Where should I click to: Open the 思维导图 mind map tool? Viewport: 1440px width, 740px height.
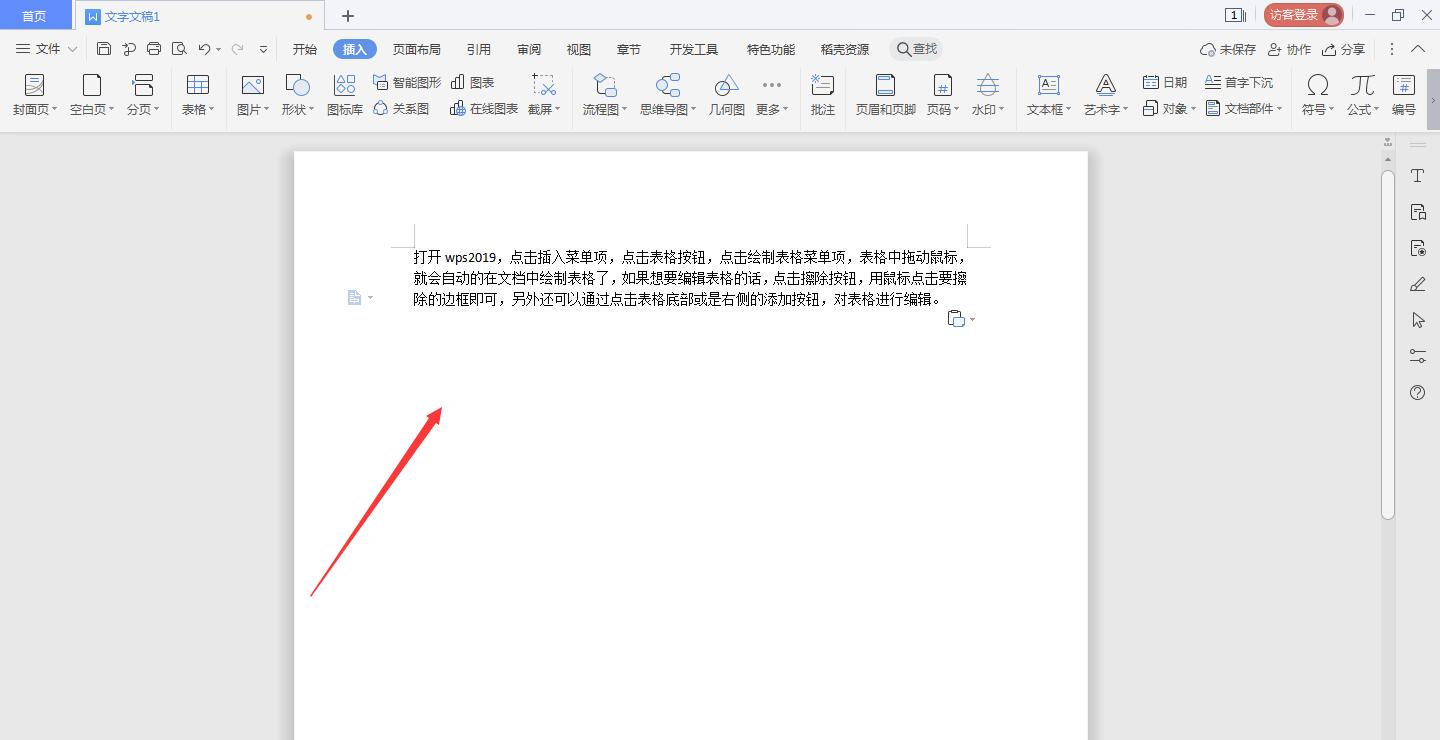[666, 95]
